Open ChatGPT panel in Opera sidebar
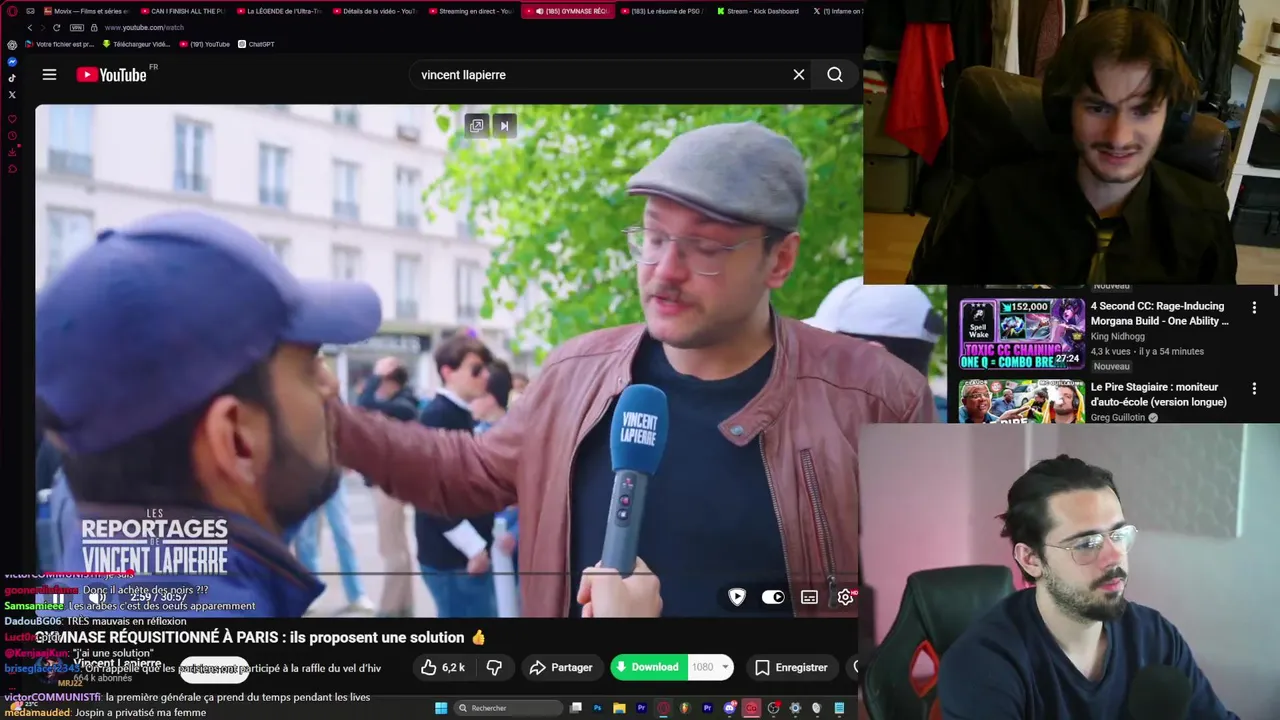This screenshot has width=1280, height=720. [x=12, y=44]
